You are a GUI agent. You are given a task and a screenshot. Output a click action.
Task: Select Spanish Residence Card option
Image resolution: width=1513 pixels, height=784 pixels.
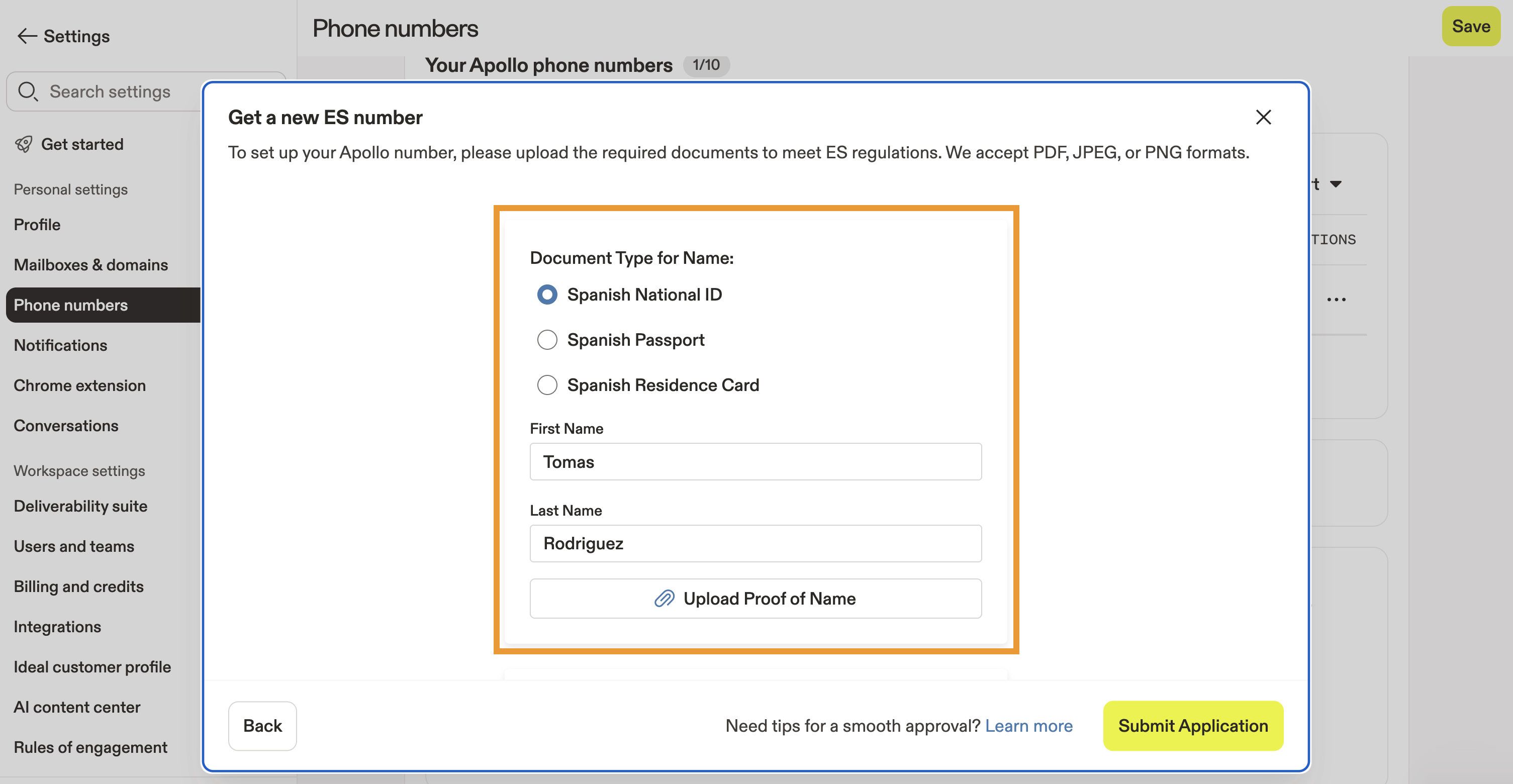547,385
